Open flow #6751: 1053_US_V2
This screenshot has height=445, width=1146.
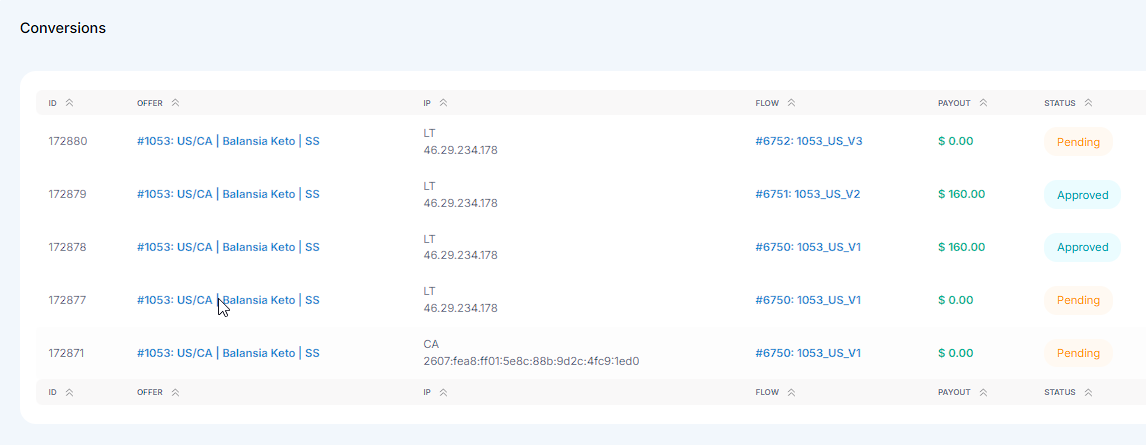[x=808, y=194]
